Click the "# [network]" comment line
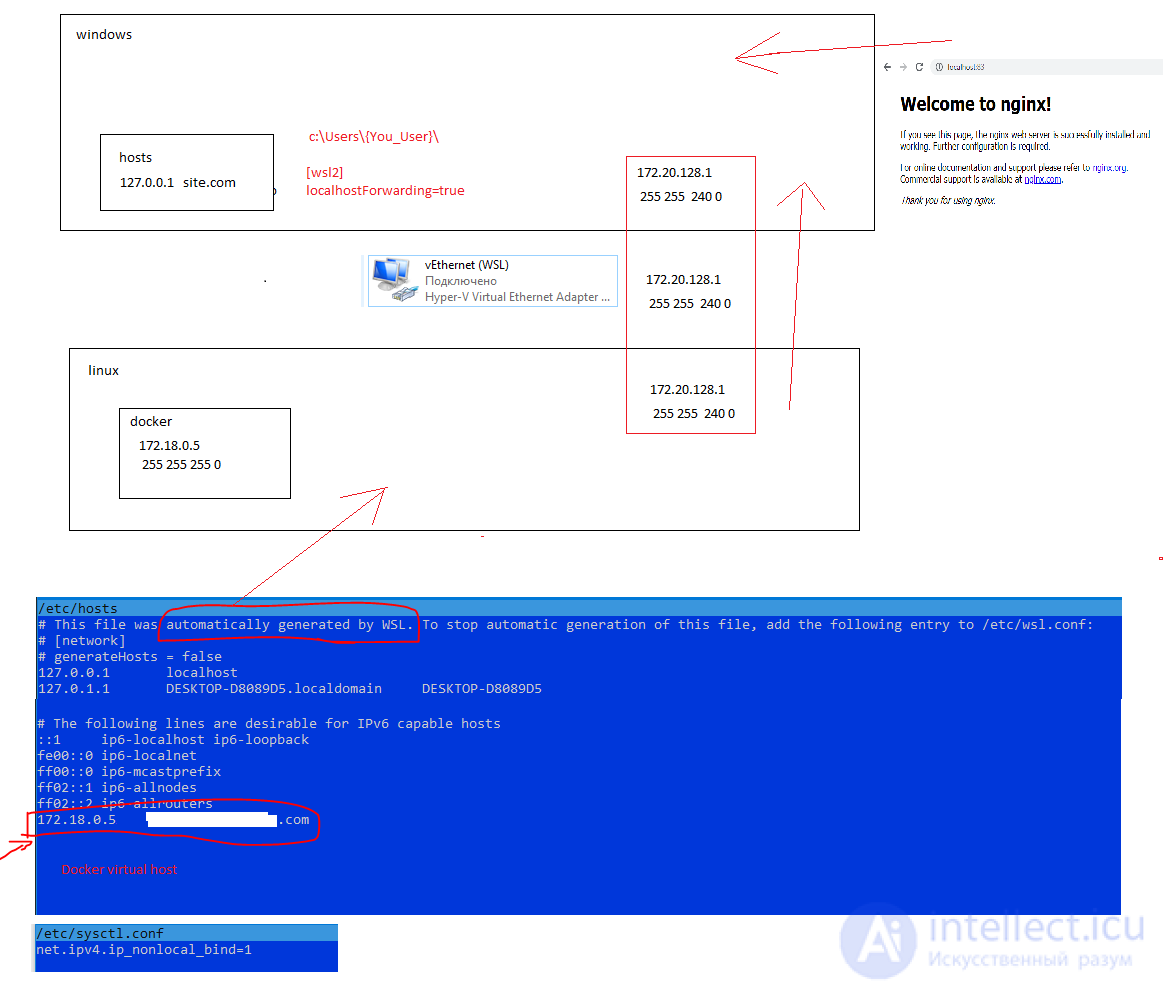Screen dimensions: 1164x992 tap(82, 641)
